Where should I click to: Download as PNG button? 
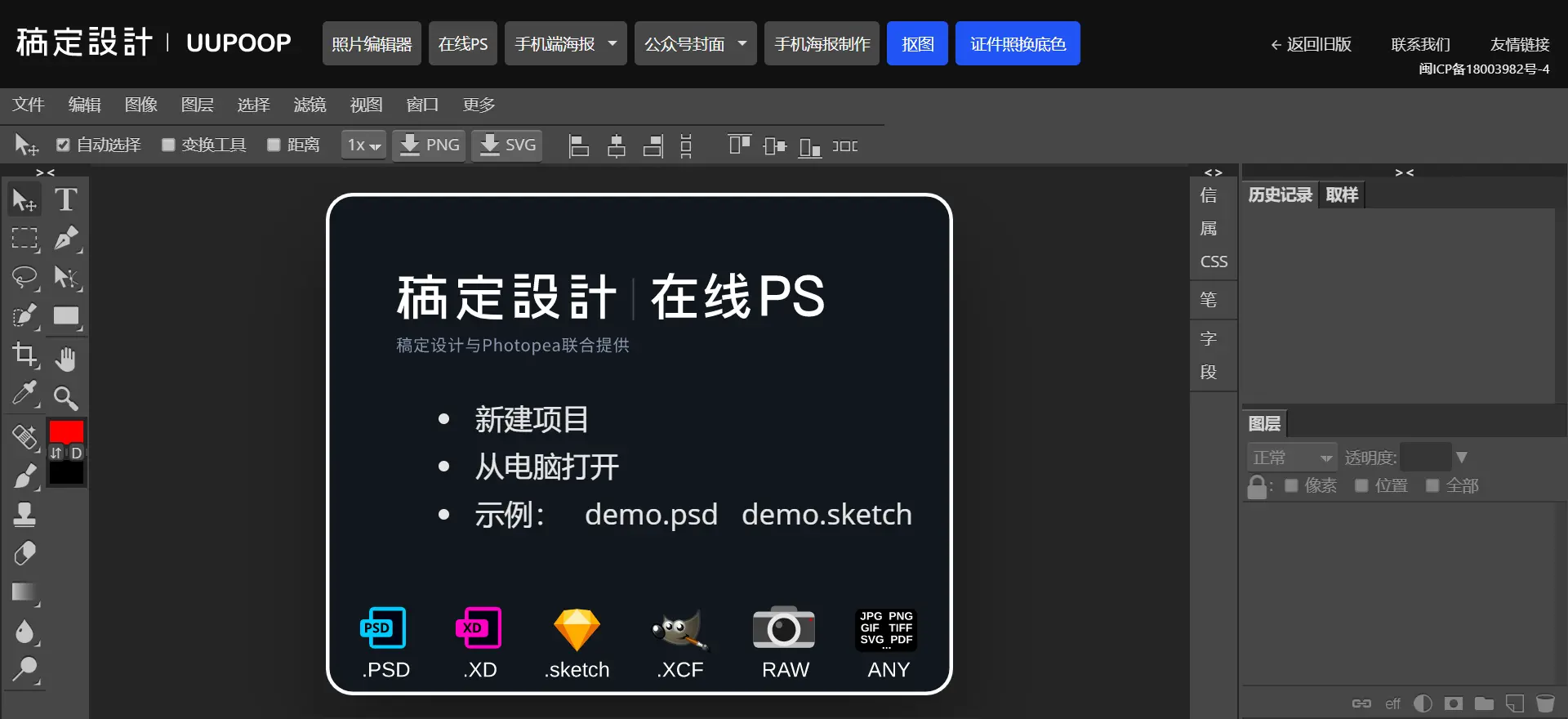(430, 145)
